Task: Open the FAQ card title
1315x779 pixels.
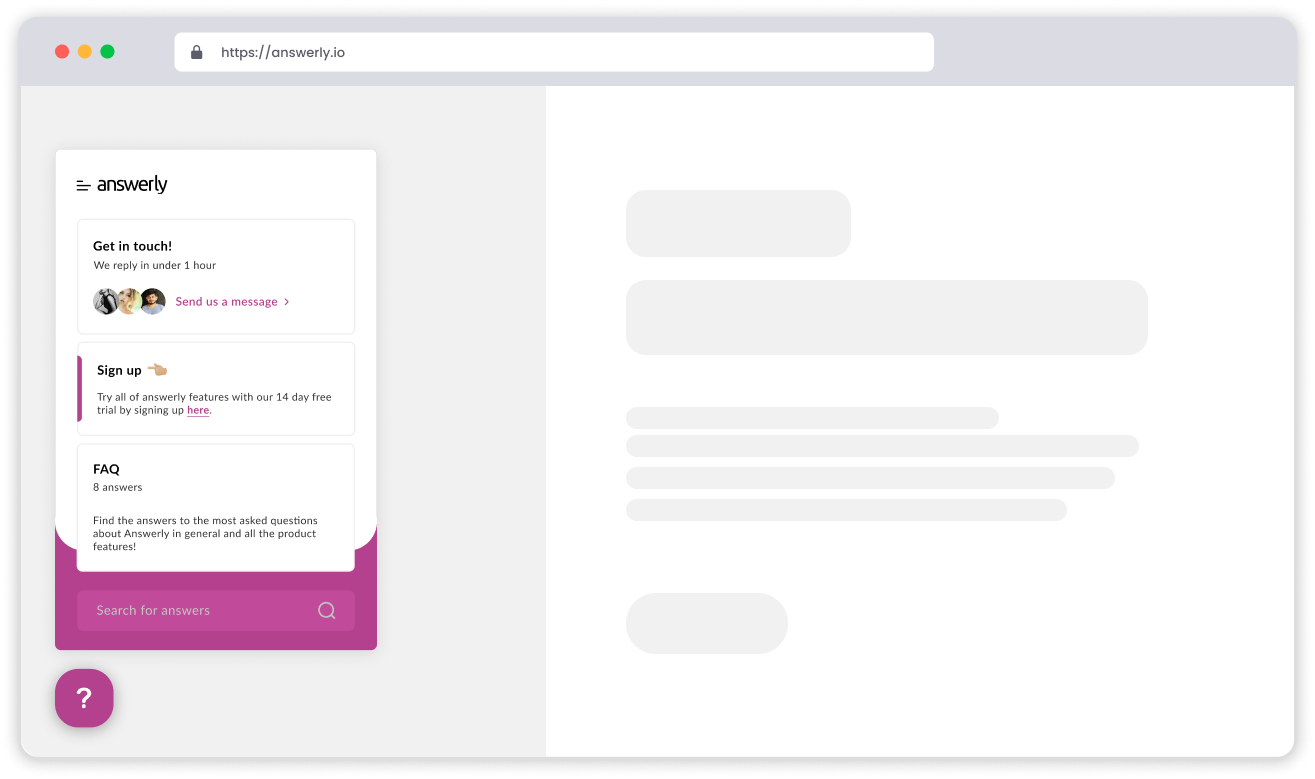Action: click(x=106, y=468)
